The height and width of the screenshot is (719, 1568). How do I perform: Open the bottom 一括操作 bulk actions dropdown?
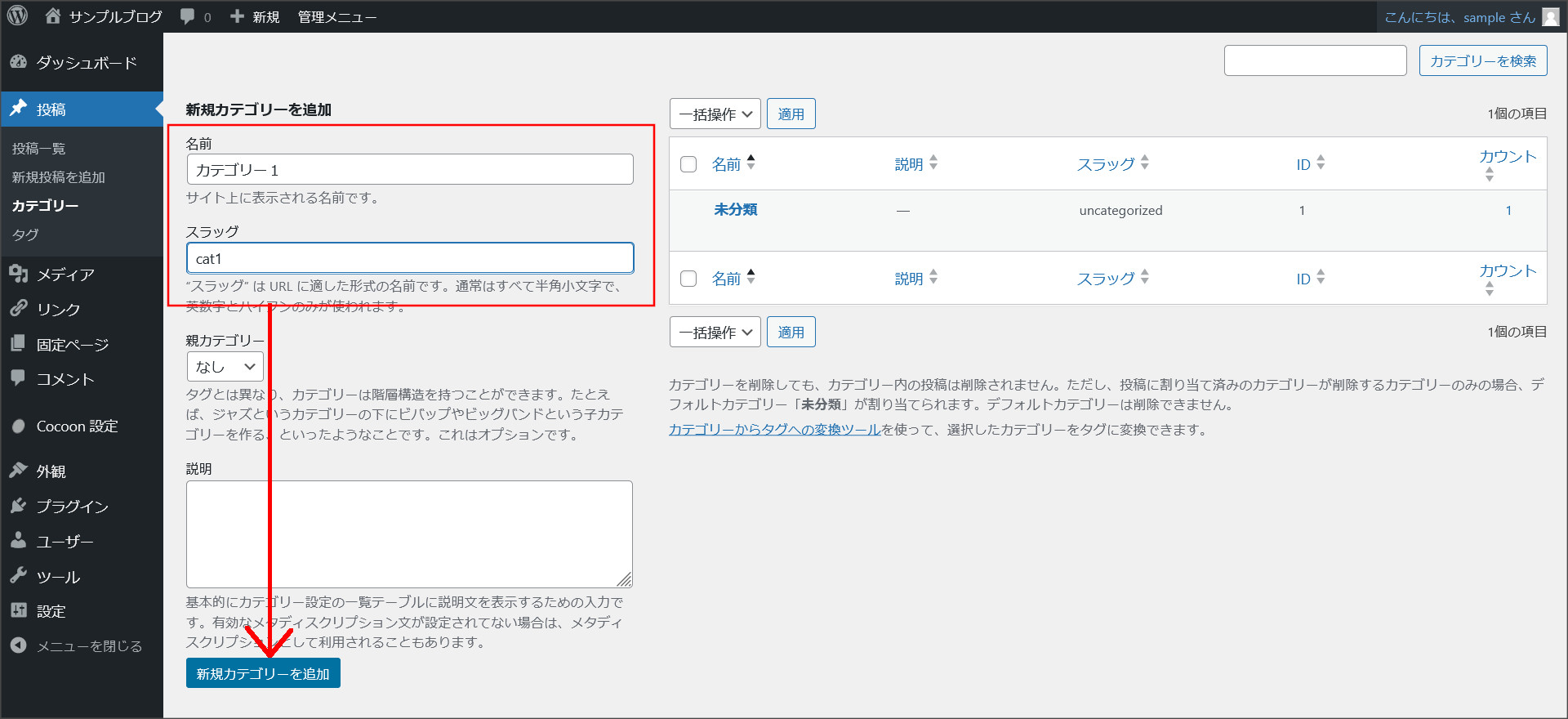click(715, 333)
